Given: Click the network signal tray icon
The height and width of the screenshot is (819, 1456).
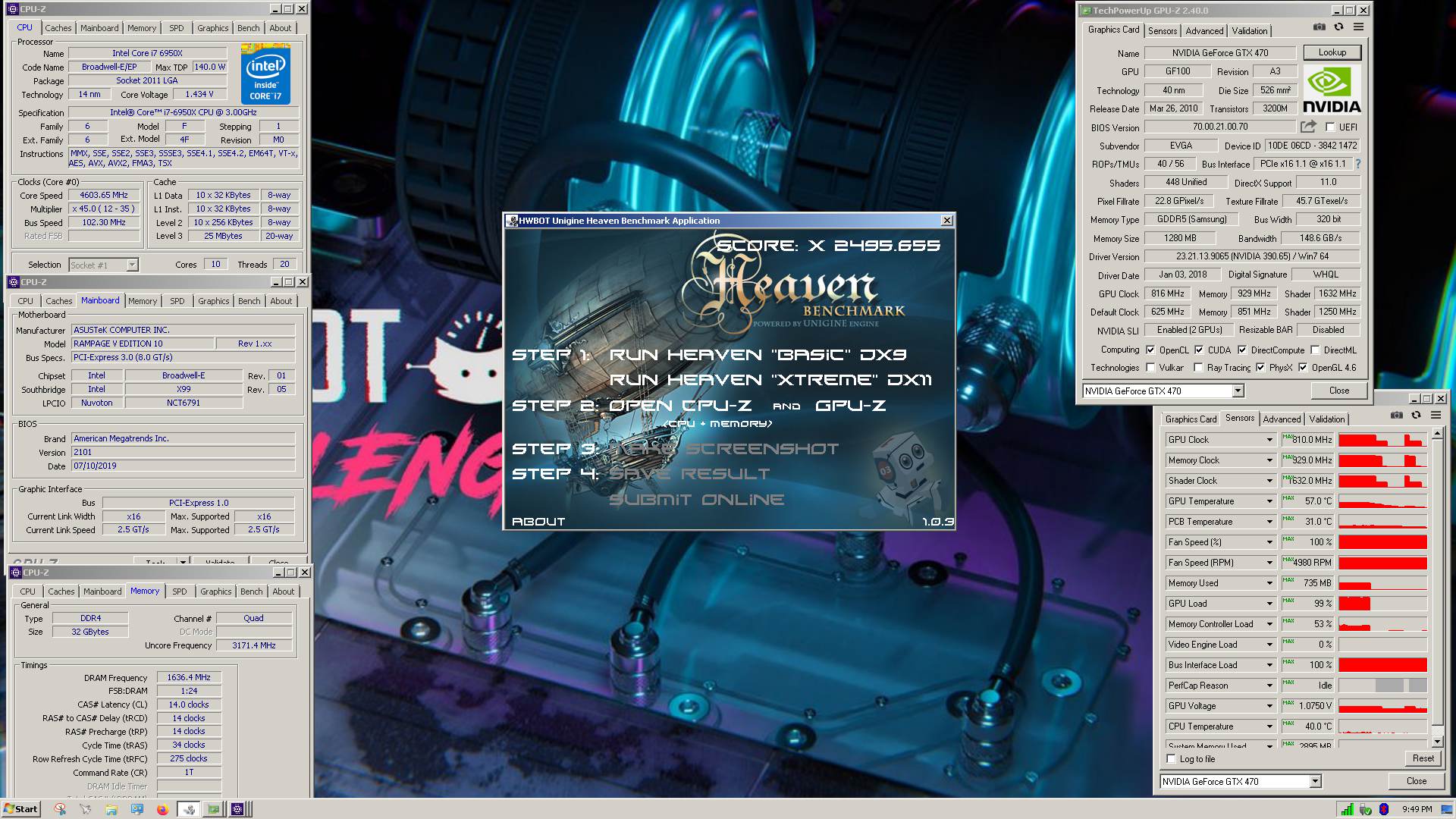Looking at the screenshot, I should pyautogui.click(x=1348, y=809).
